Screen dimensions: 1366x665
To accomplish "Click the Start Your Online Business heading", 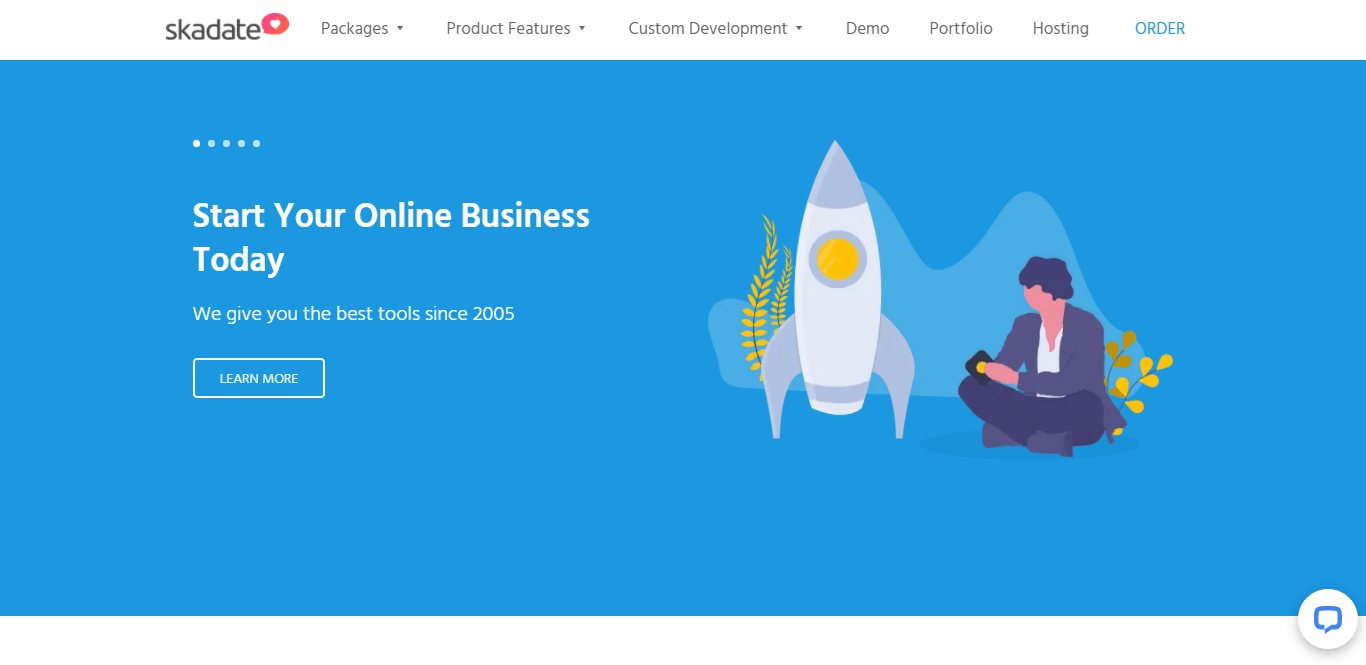I will (x=391, y=237).
